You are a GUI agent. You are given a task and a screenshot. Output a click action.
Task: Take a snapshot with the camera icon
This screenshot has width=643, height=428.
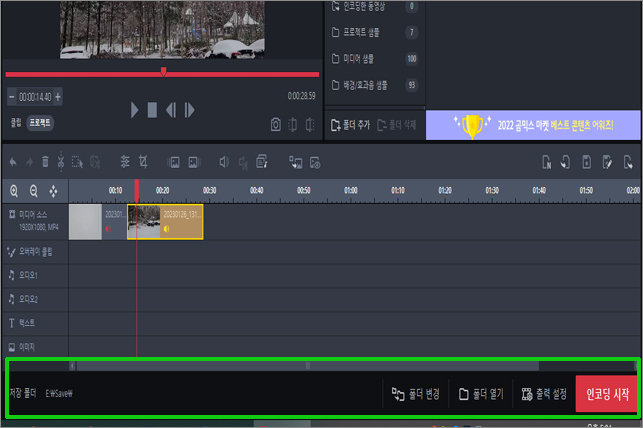coord(276,125)
